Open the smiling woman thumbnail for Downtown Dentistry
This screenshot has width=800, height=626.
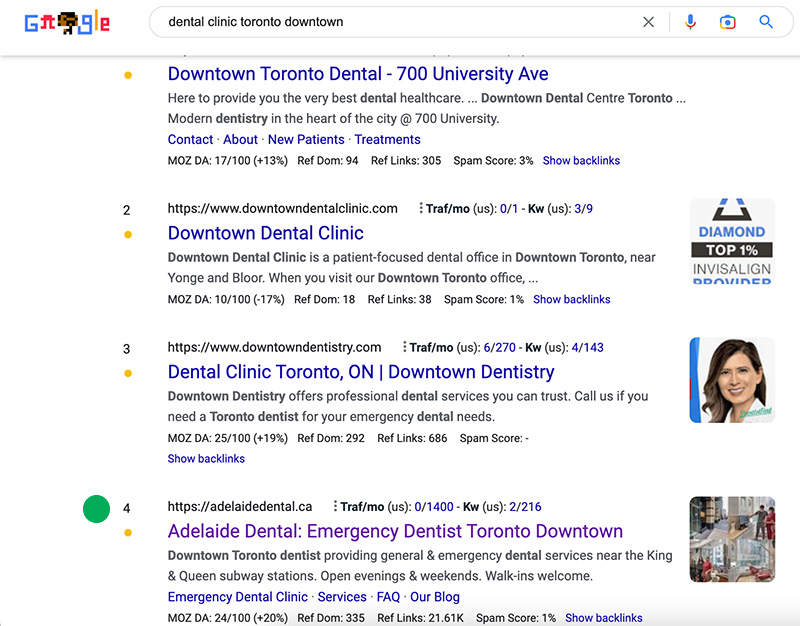[x=732, y=380]
